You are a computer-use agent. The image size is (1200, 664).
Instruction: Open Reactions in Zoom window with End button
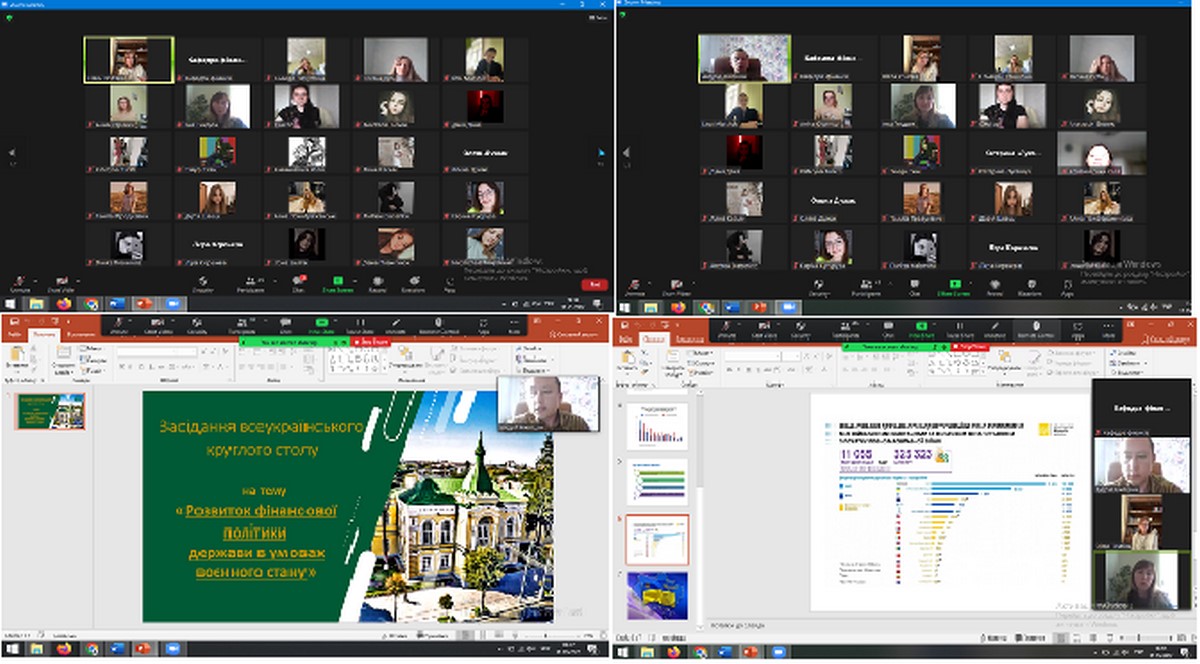click(412, 282)
